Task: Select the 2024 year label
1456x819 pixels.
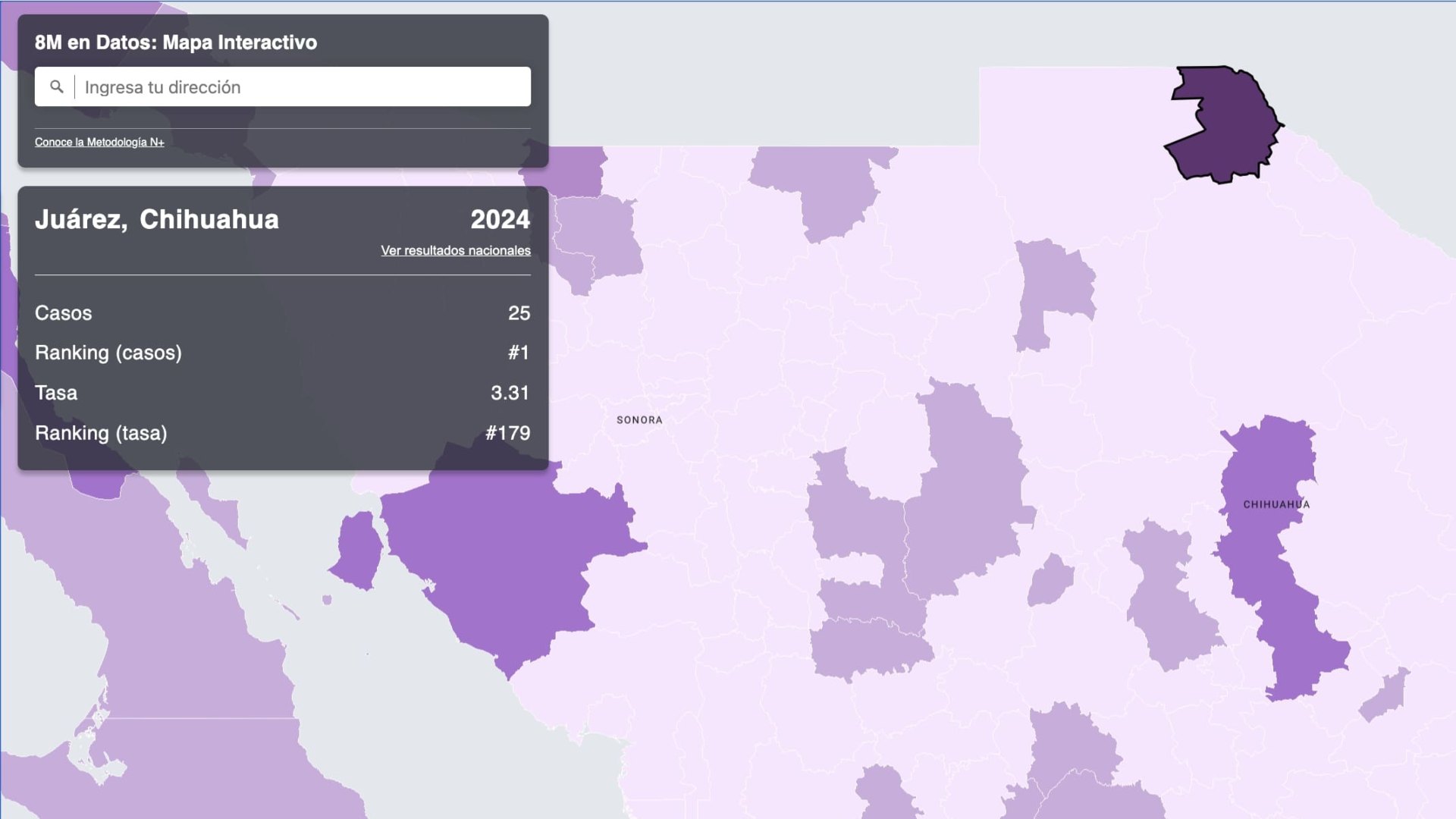Action: pyautogui.click(x=500, y=220)
